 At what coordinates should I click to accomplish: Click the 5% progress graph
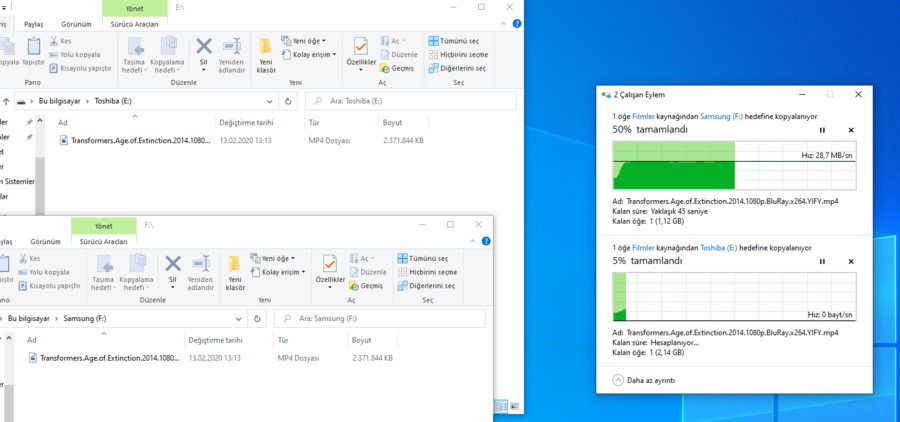(734, 297)
